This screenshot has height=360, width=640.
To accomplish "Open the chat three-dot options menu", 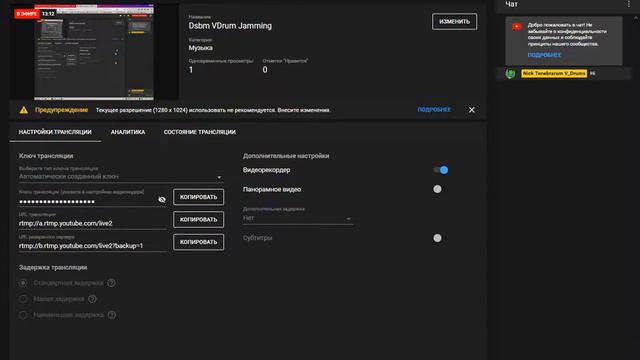I will [629, 4].
